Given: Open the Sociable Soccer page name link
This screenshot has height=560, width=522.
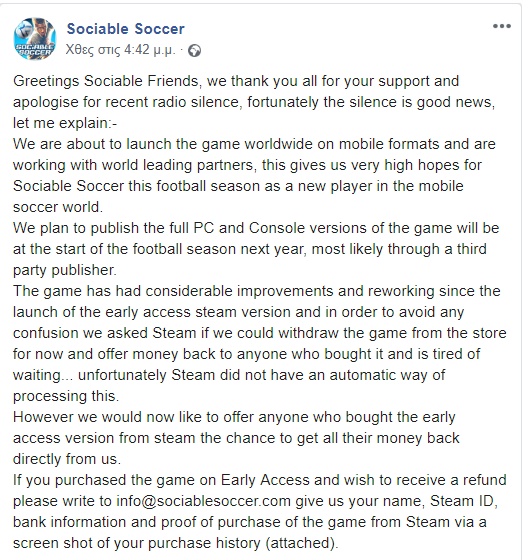Looking at the screenshot, I should tap(126, 29).
